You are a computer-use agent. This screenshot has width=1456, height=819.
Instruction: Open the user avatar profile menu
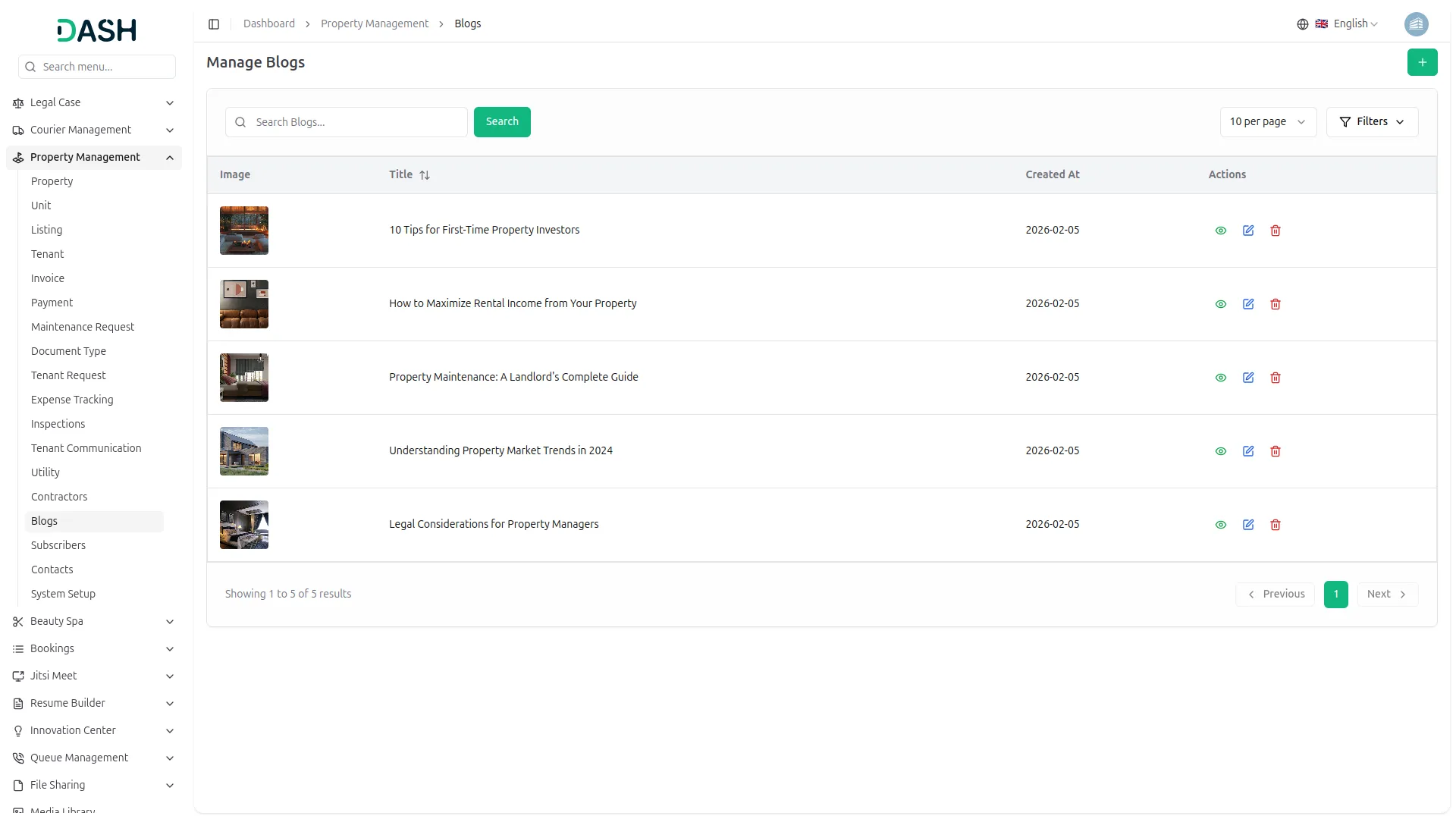tap(1416, 24)
